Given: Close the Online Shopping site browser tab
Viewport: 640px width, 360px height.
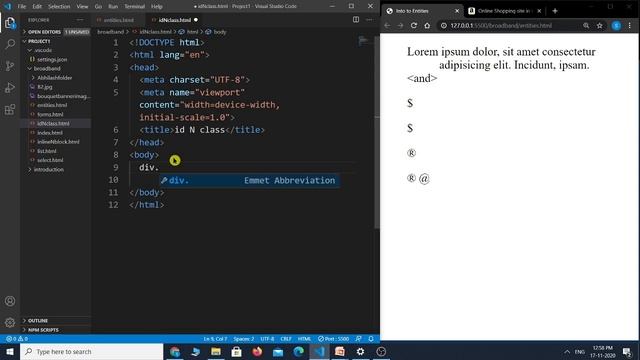Looking at the screenshot, I should click(x=539, y=11).
